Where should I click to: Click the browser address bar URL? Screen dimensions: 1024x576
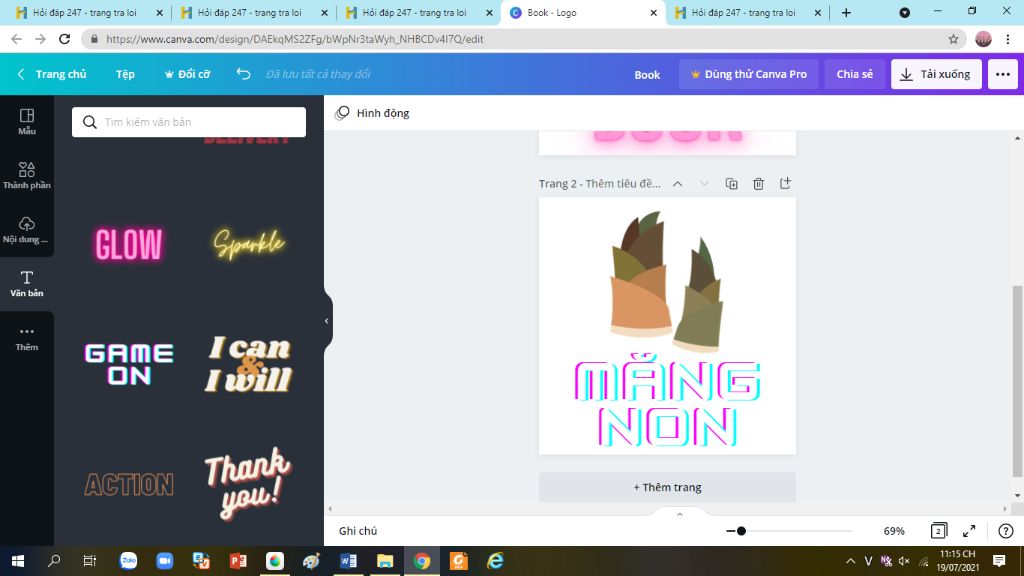295,39
